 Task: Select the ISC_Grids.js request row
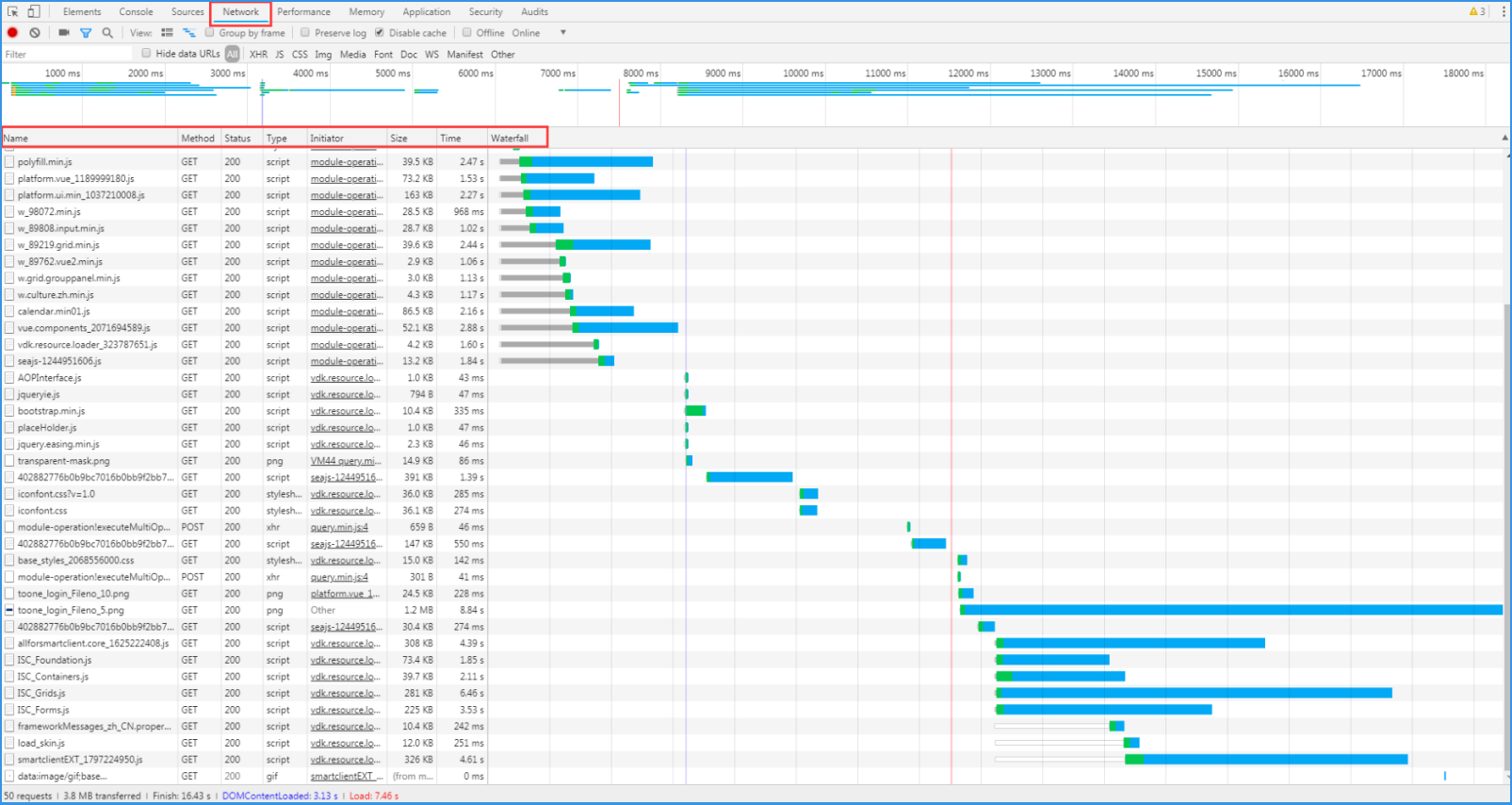point(754,693)
